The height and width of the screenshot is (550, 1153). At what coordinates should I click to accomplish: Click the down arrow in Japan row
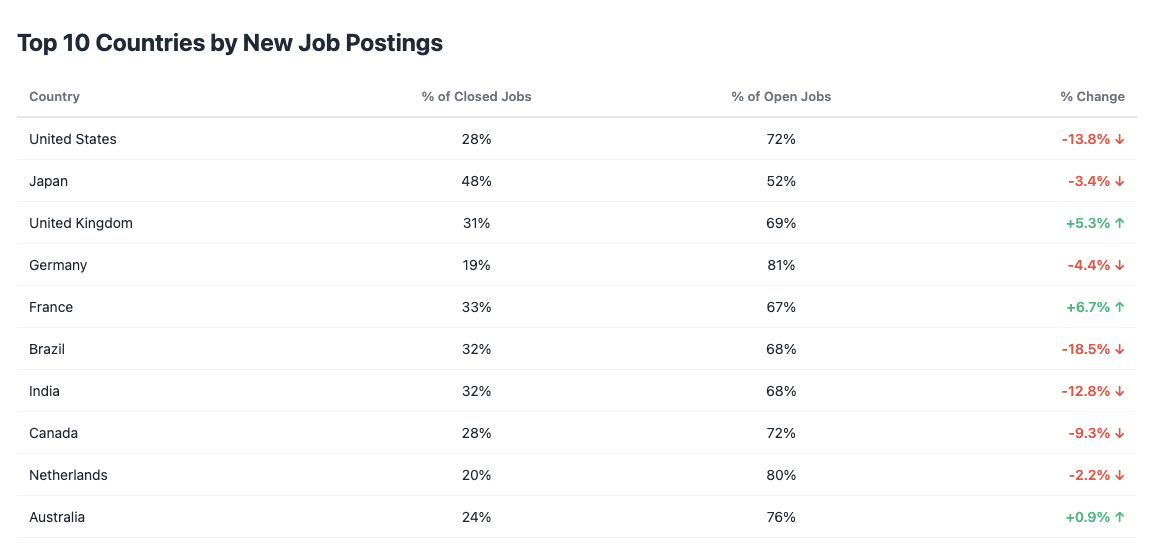click(x=1120, y=182)
